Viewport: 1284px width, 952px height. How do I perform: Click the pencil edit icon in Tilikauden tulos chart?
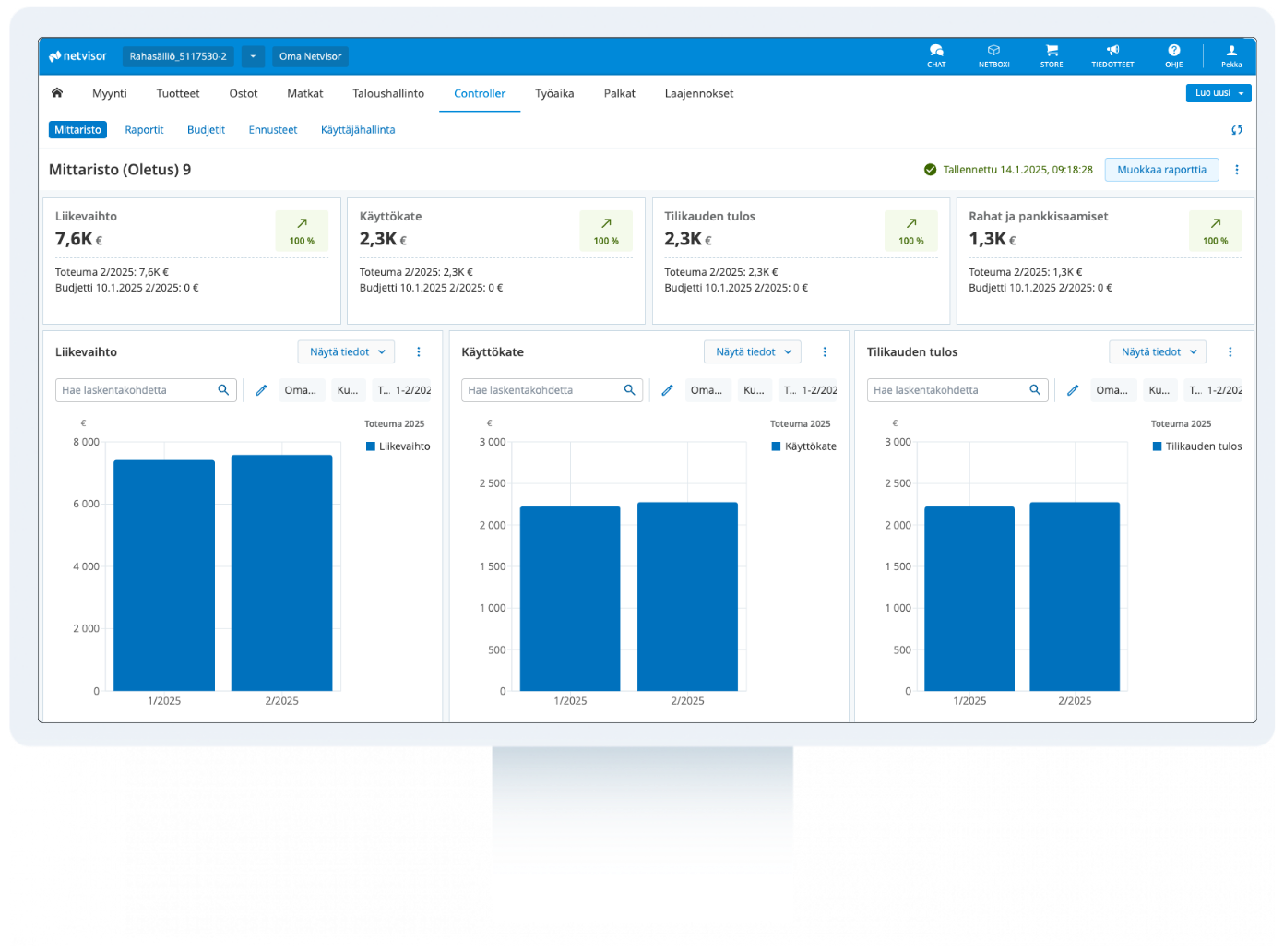[x=1073, y=390]
